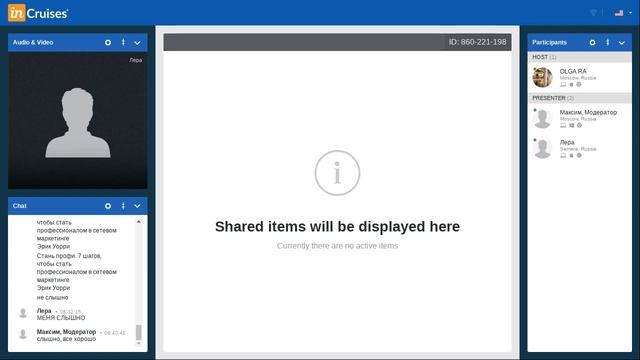Click OLGA RA's profile avatar

pos(542,77)
